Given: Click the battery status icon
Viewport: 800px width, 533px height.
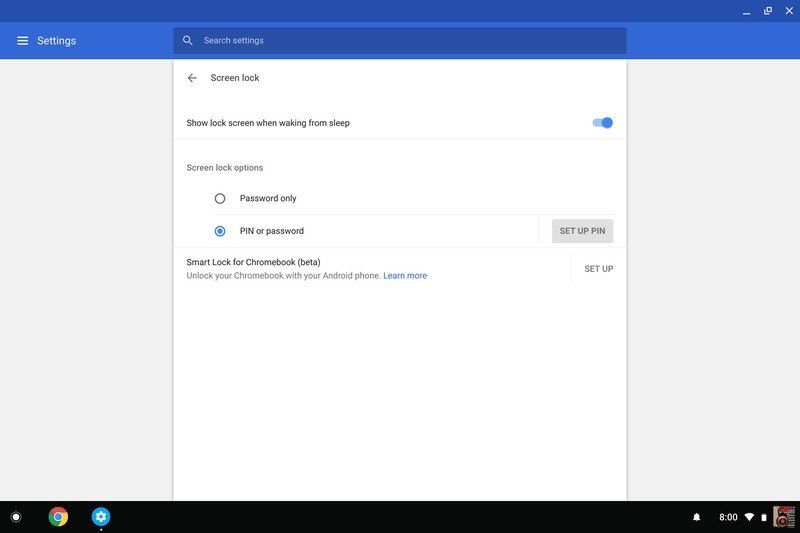Looking at the screenshot, I should point(764,517).
